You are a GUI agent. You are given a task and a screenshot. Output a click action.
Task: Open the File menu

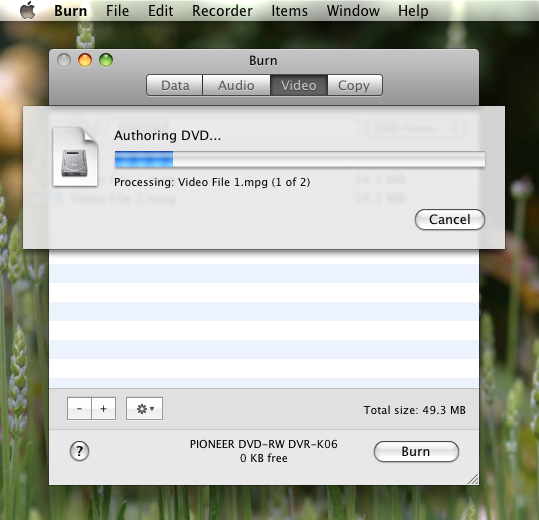117,11
